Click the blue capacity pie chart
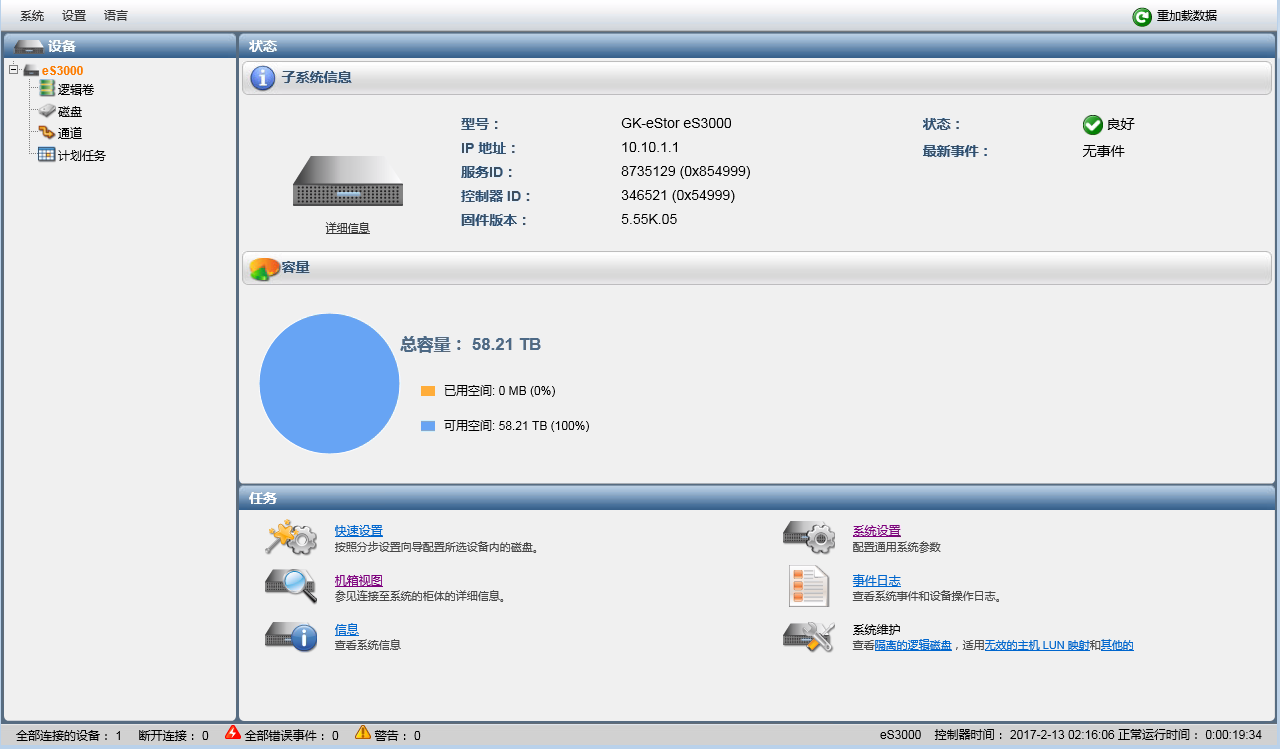 [x=329, y=384]
